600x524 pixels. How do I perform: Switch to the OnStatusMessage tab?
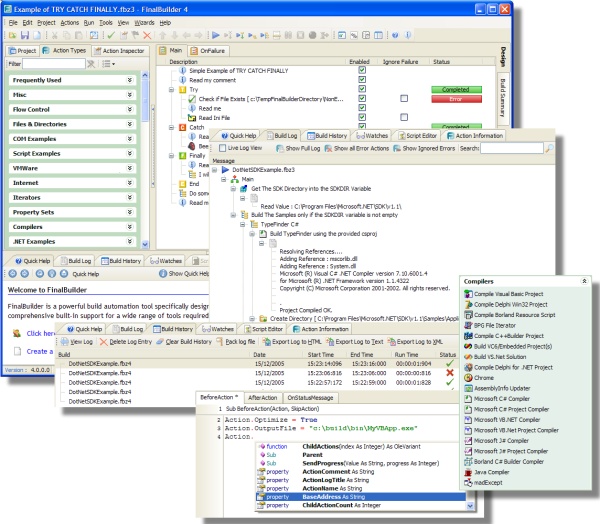[310, 398]
